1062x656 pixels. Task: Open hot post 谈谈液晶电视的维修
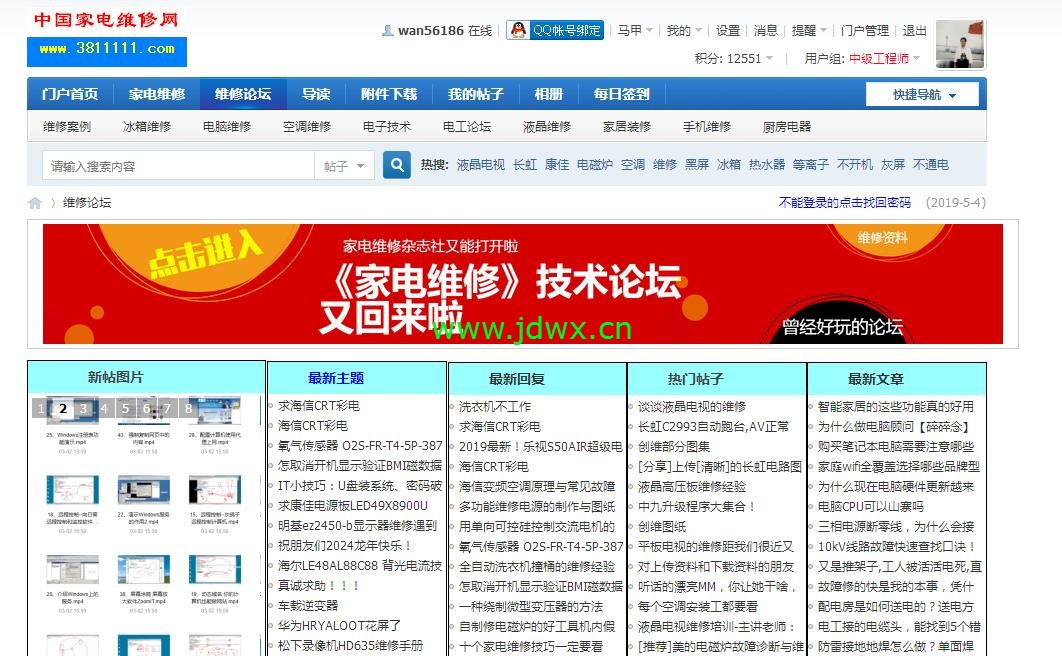(692, 406)
